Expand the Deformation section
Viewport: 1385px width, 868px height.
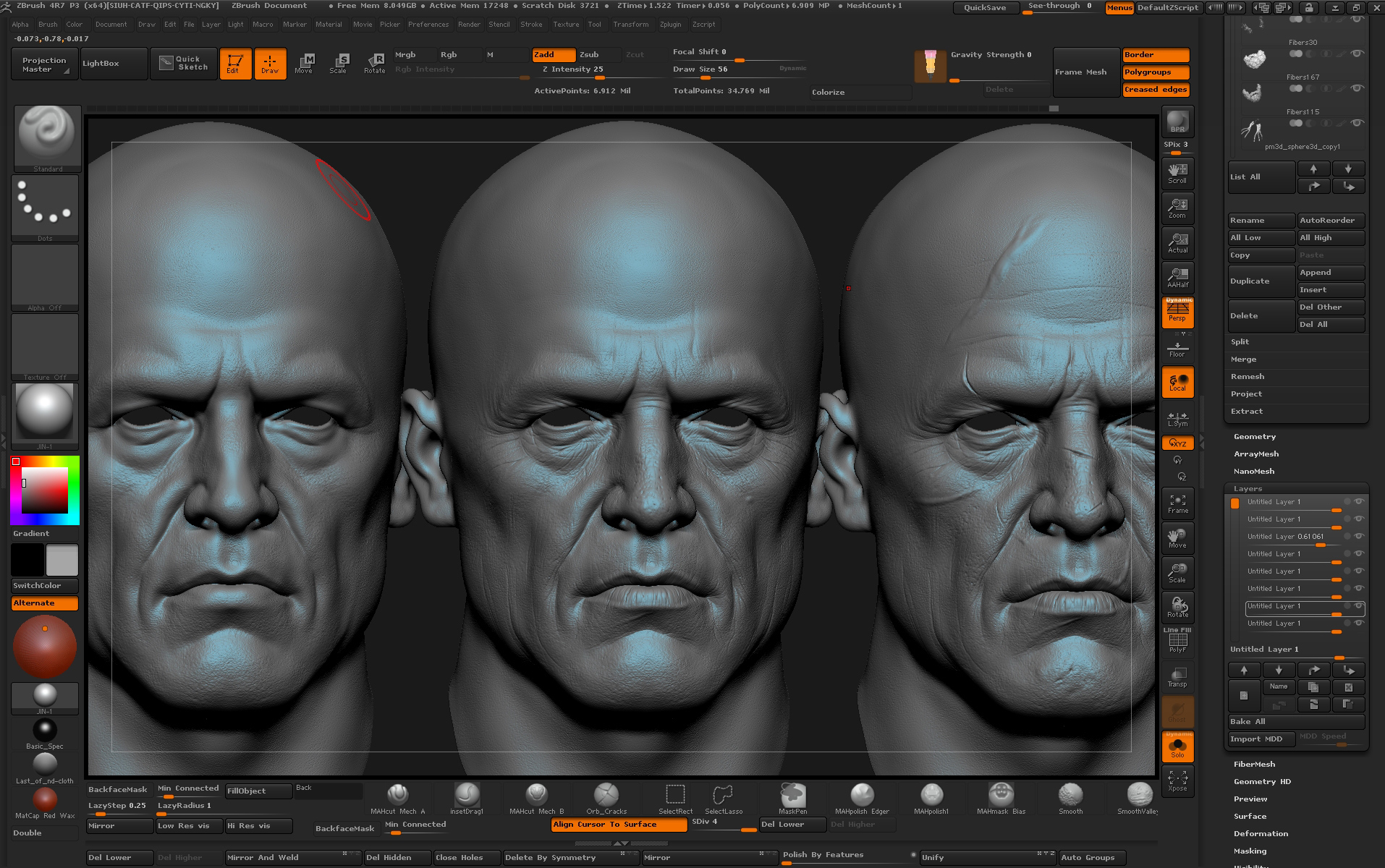(x=1261, y=834)
